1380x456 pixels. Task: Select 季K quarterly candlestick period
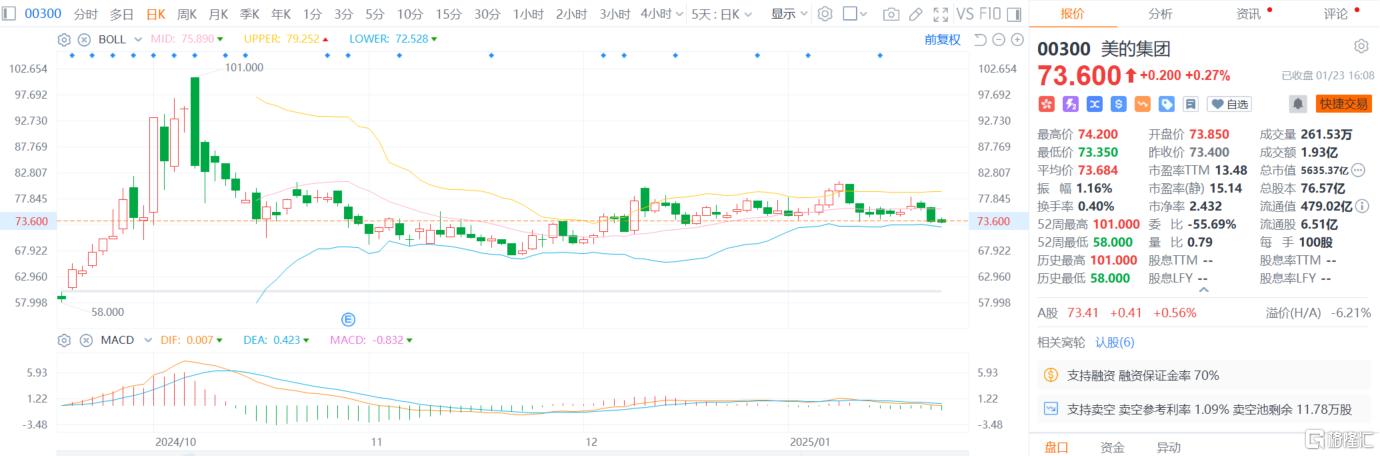coord(249,14)
